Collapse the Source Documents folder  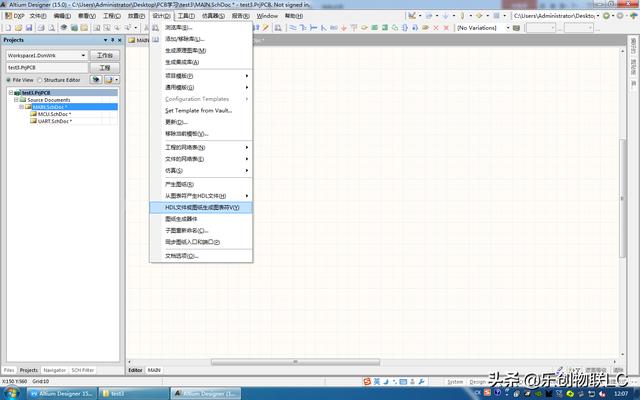tap(16, 100)
